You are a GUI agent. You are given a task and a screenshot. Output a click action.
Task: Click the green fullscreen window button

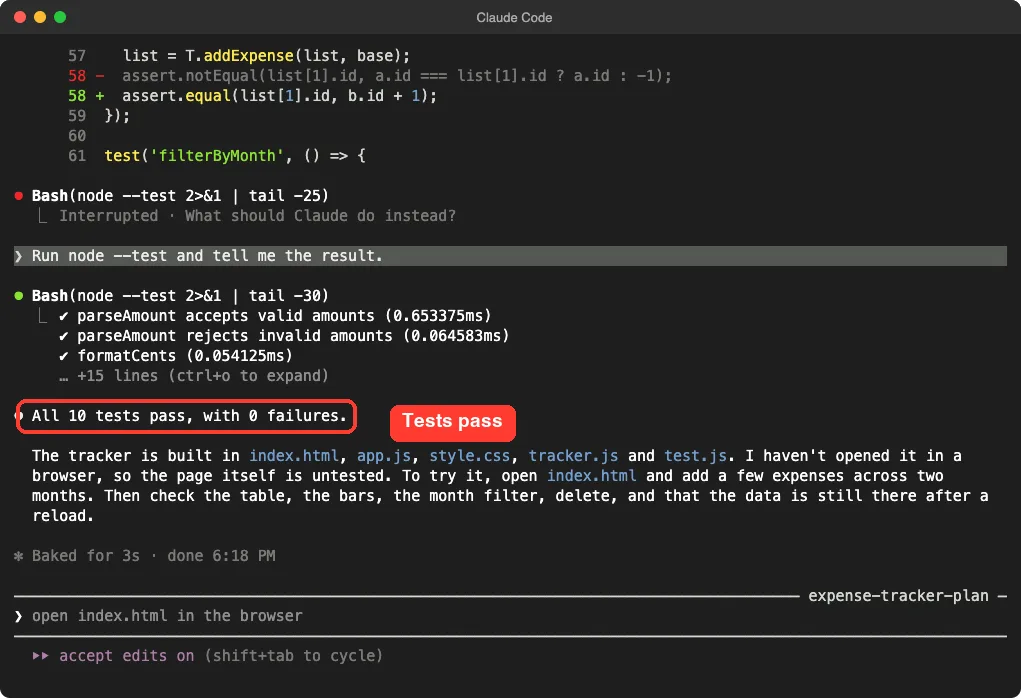[60, 17]
